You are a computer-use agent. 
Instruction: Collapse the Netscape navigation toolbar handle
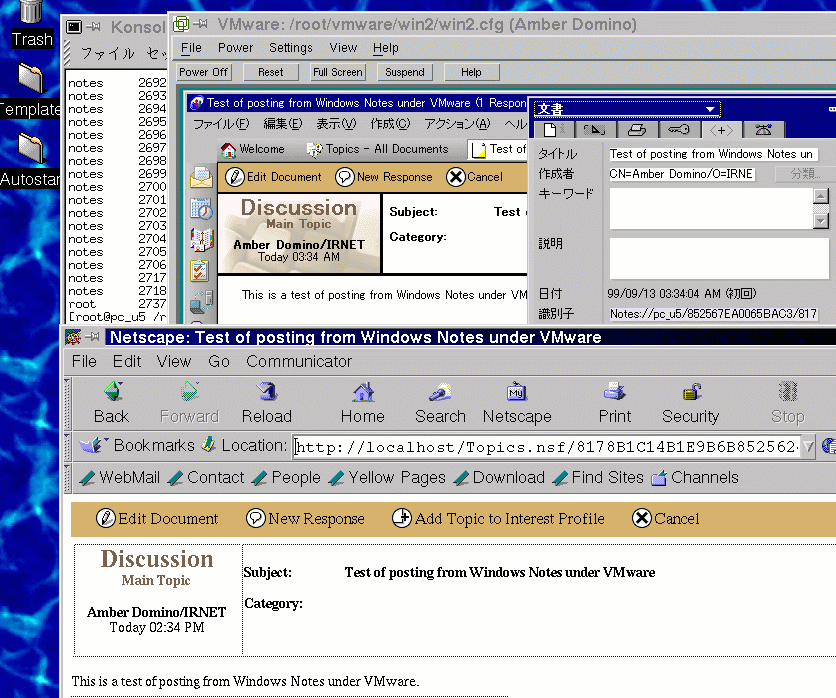[x=67, y=404]
